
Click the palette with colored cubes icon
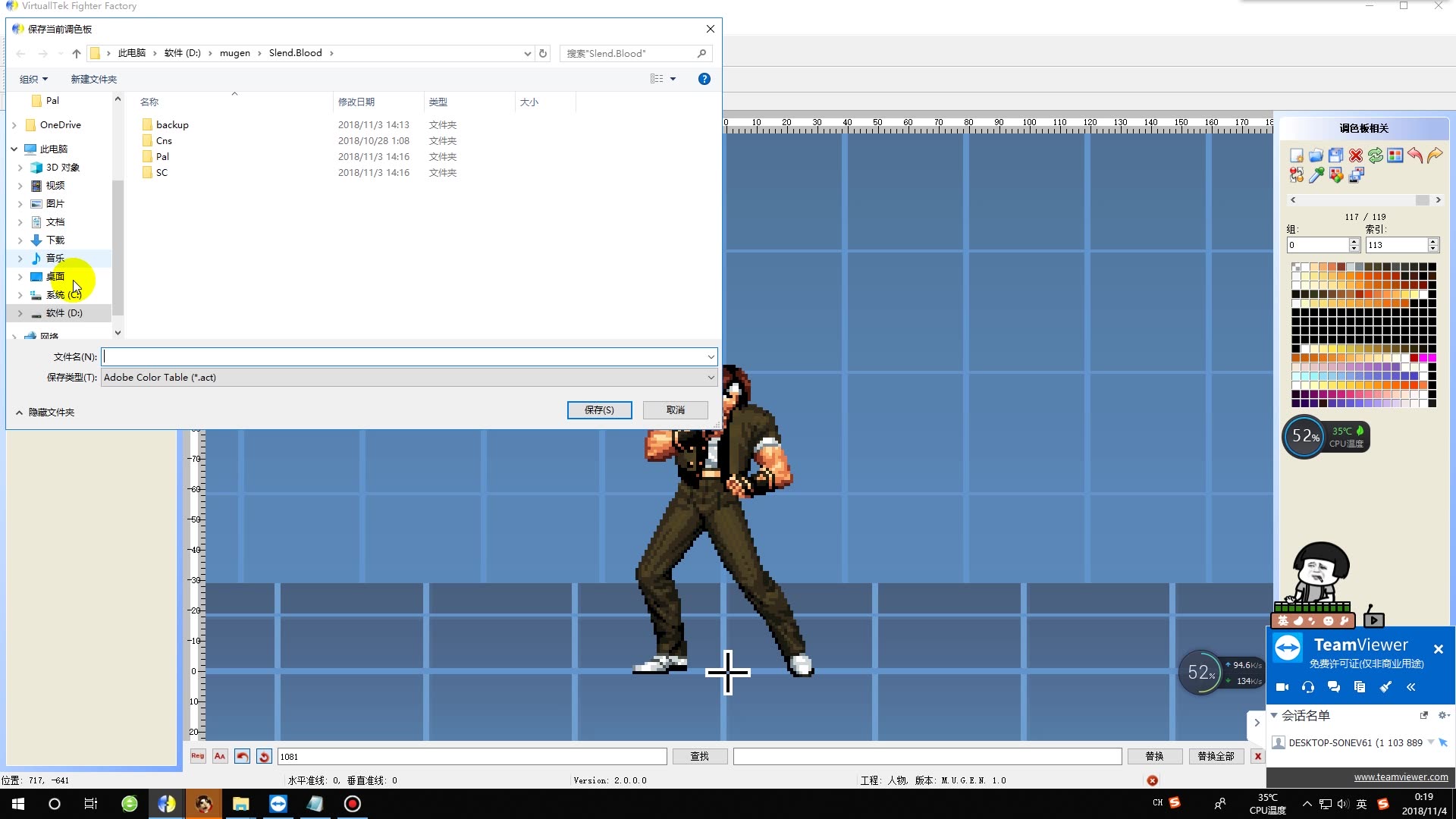click(x=1336, y=175)
